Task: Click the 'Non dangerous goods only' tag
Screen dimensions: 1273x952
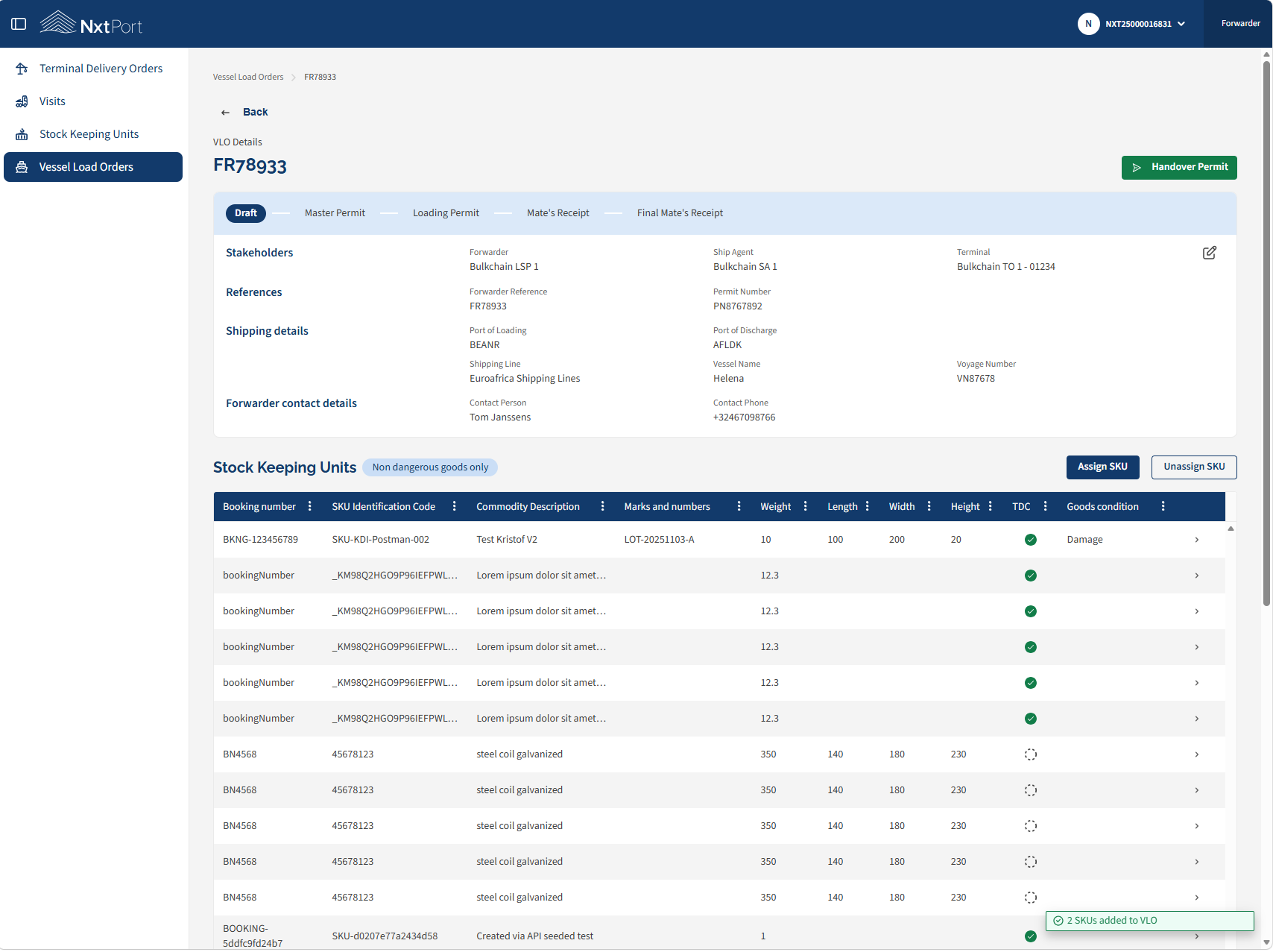Action: (430, 467)
